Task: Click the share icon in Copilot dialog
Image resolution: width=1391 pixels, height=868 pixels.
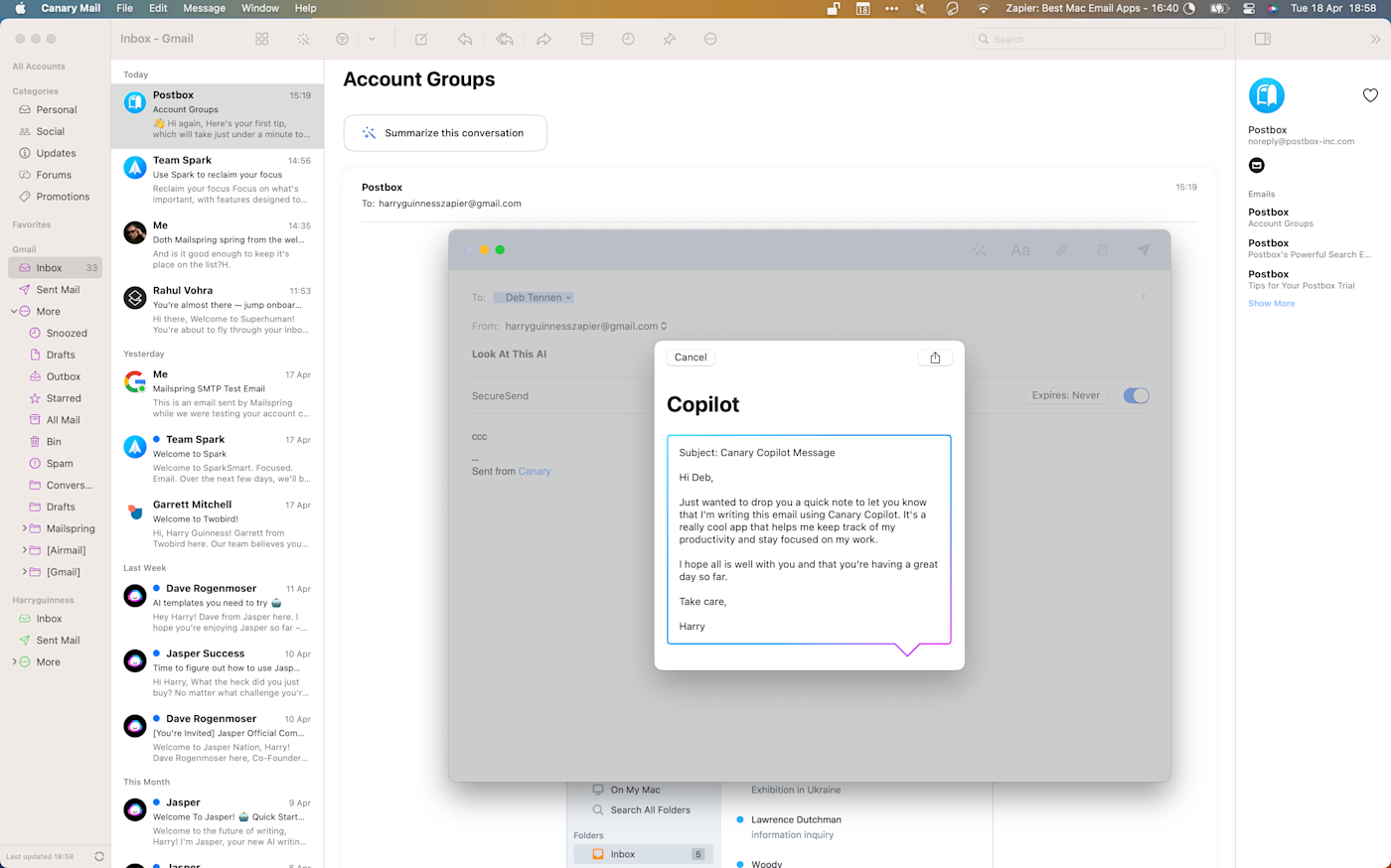Action: (x=935, y=358)
